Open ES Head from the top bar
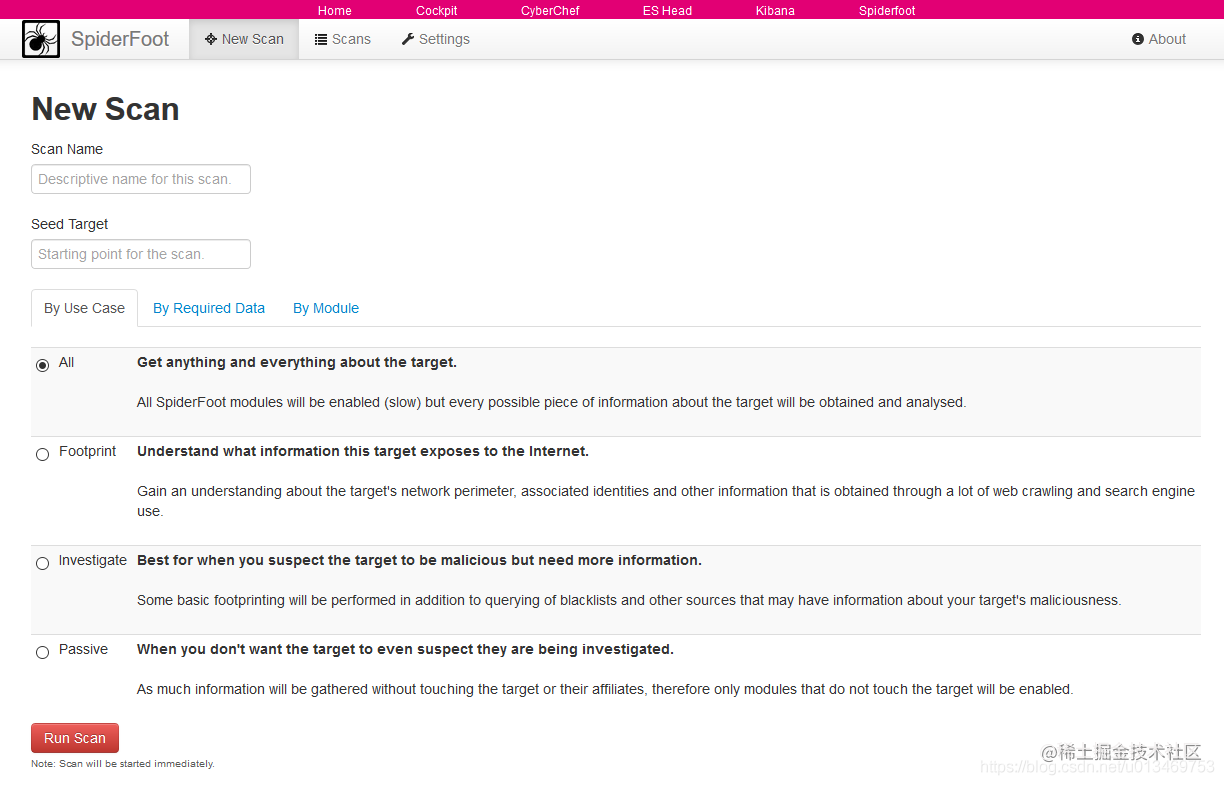The height and width of the screenshot is (785, 1224). click(667, 11)
